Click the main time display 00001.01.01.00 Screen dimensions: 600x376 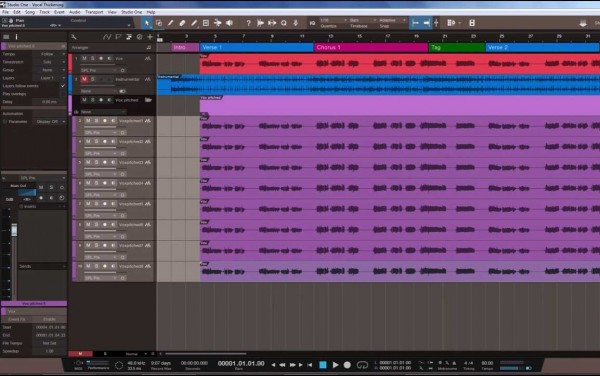point(241,363)
